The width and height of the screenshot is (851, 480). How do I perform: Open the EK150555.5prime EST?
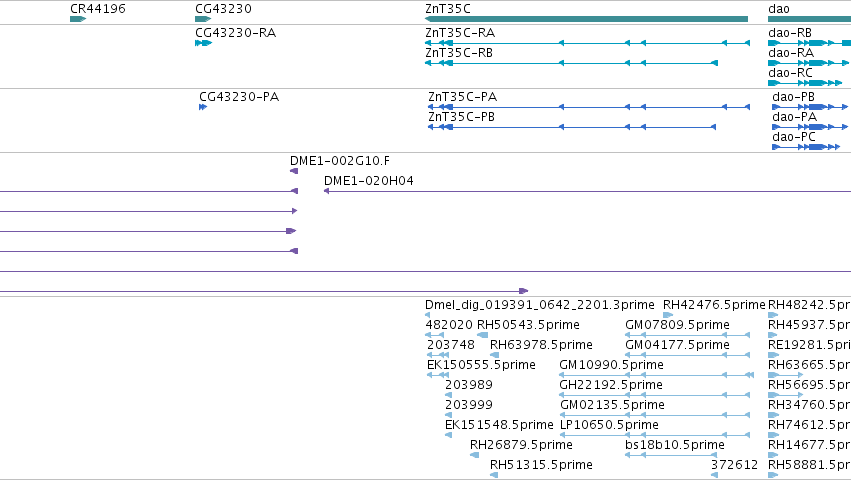(481, 365)
